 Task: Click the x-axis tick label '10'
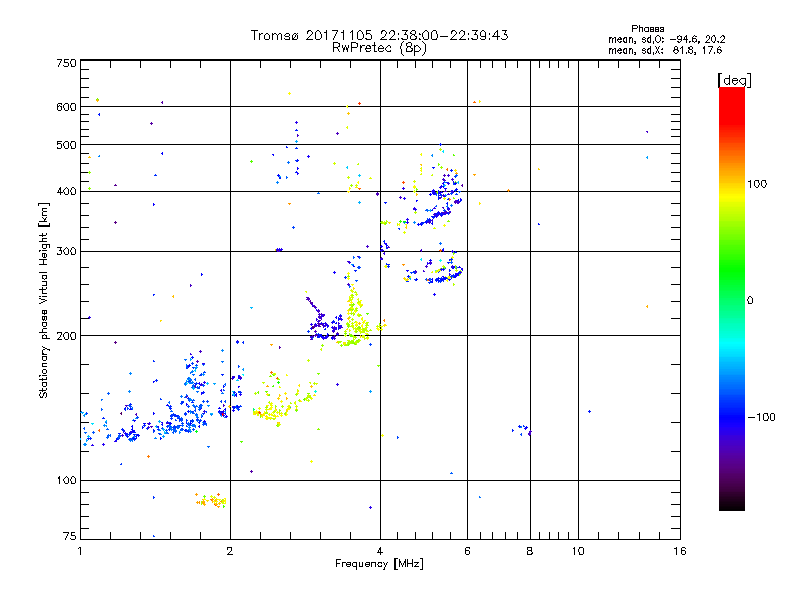[578, 551]
